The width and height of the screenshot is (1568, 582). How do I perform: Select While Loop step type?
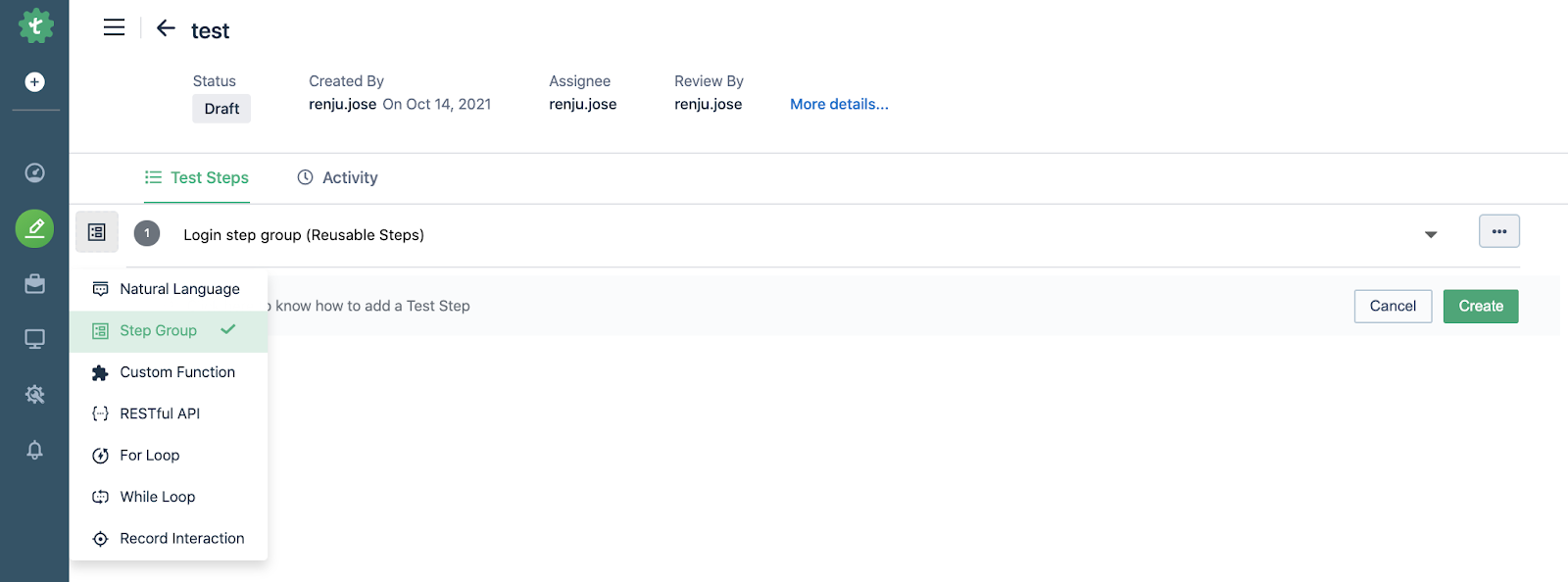pos(169,497)
